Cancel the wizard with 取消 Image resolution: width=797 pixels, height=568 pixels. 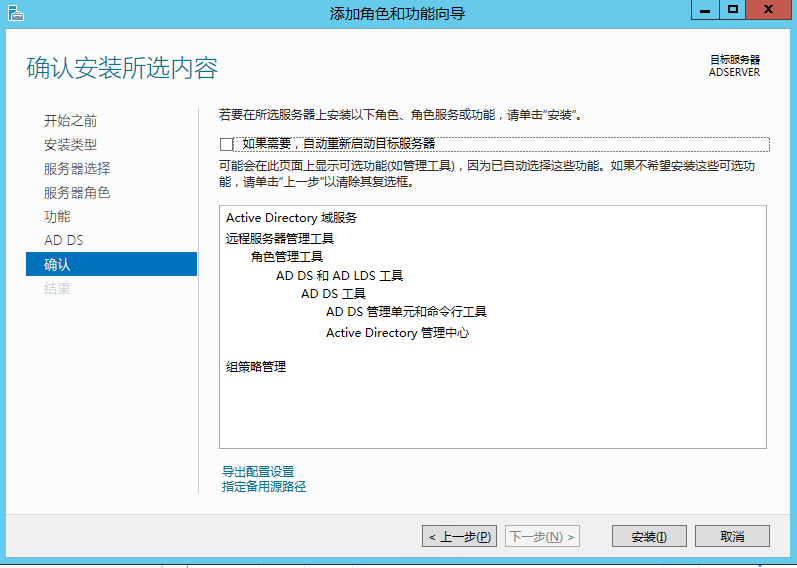(x=732, y=536)
